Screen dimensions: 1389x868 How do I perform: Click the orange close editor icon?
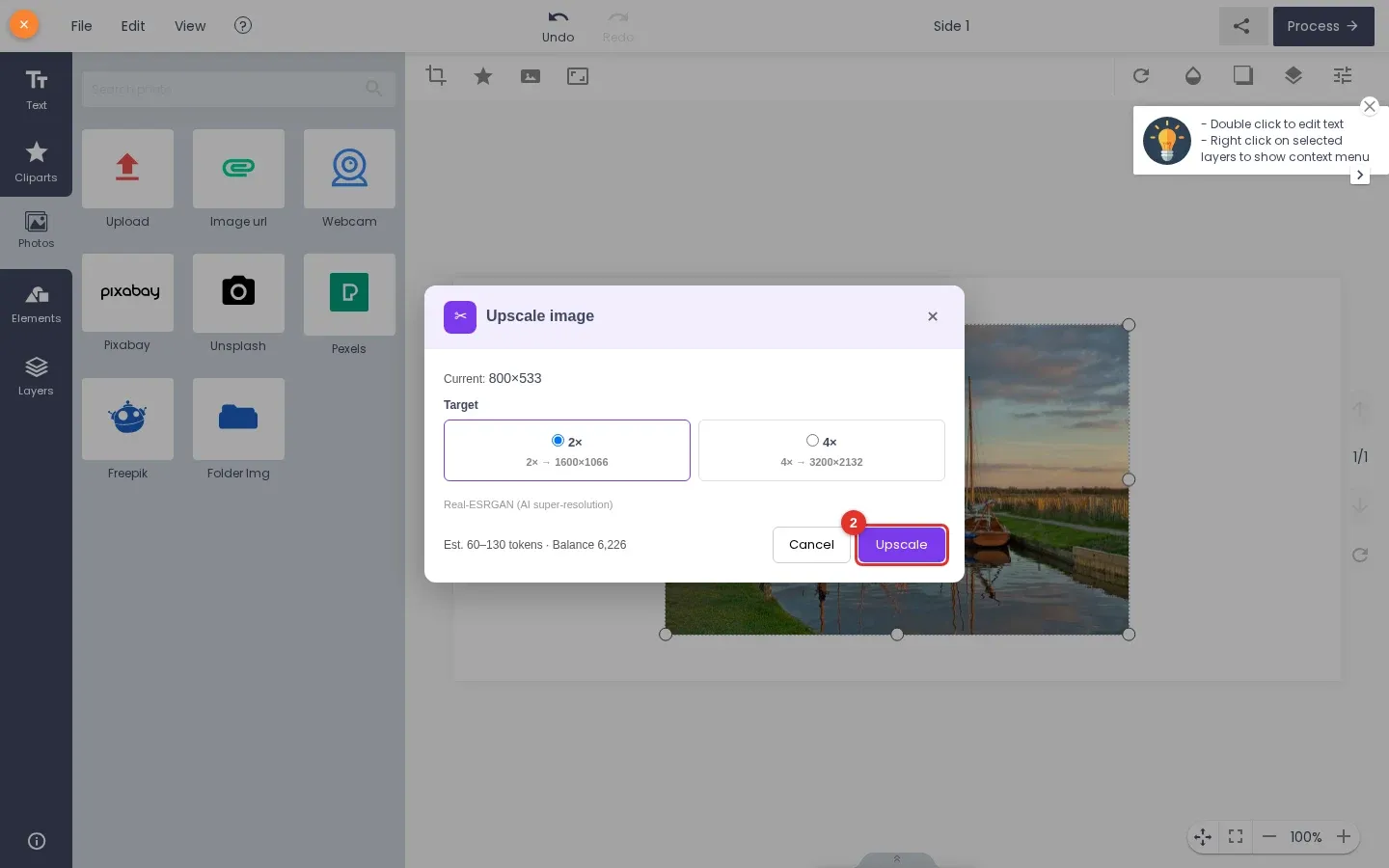point(24,25)
